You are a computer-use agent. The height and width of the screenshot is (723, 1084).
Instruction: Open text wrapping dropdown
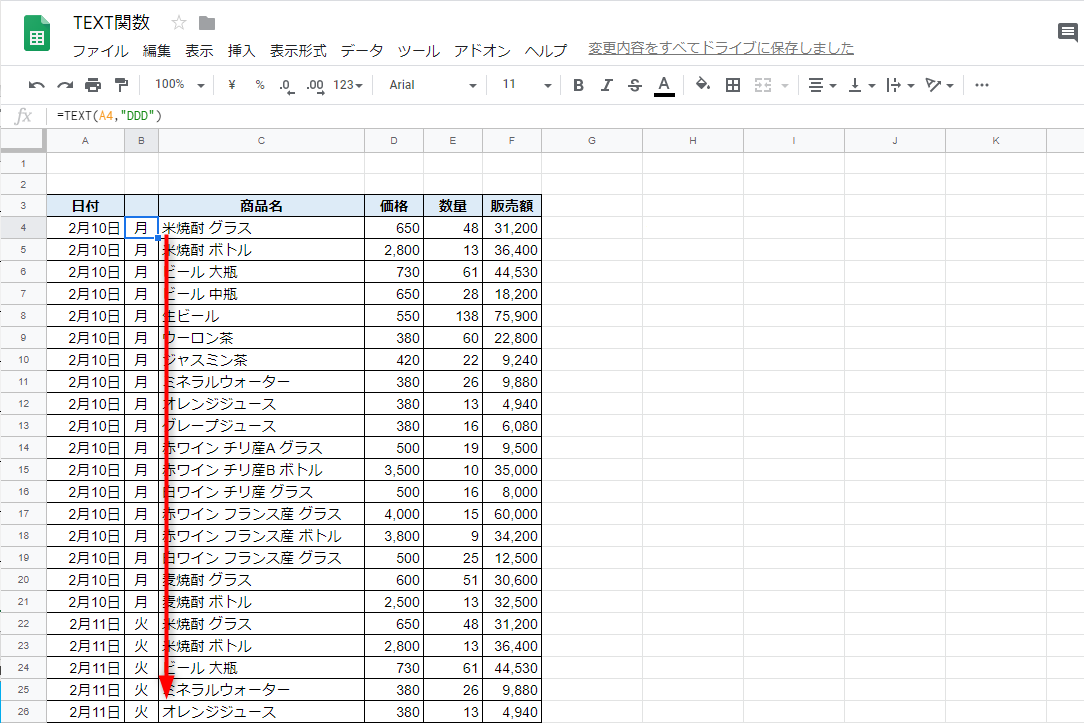(x=900, y=85)
